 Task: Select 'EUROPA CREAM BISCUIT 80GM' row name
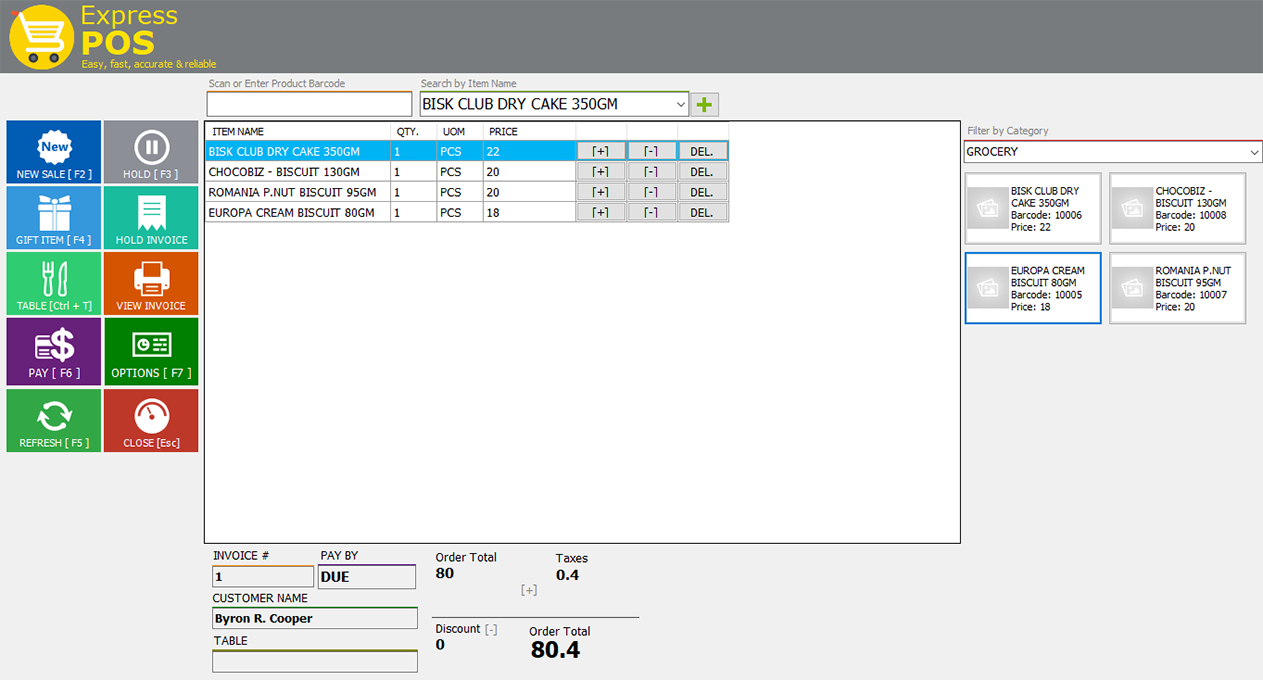(291, 212)
